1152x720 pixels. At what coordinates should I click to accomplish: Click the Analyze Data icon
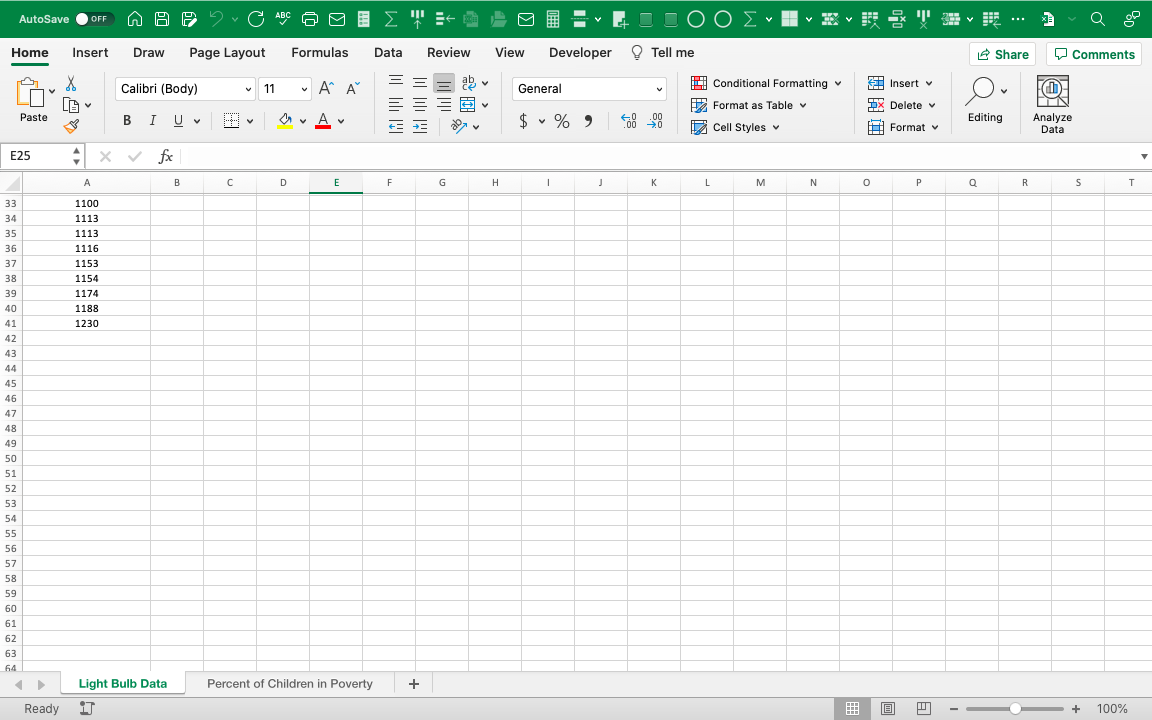coord(1052,104)
